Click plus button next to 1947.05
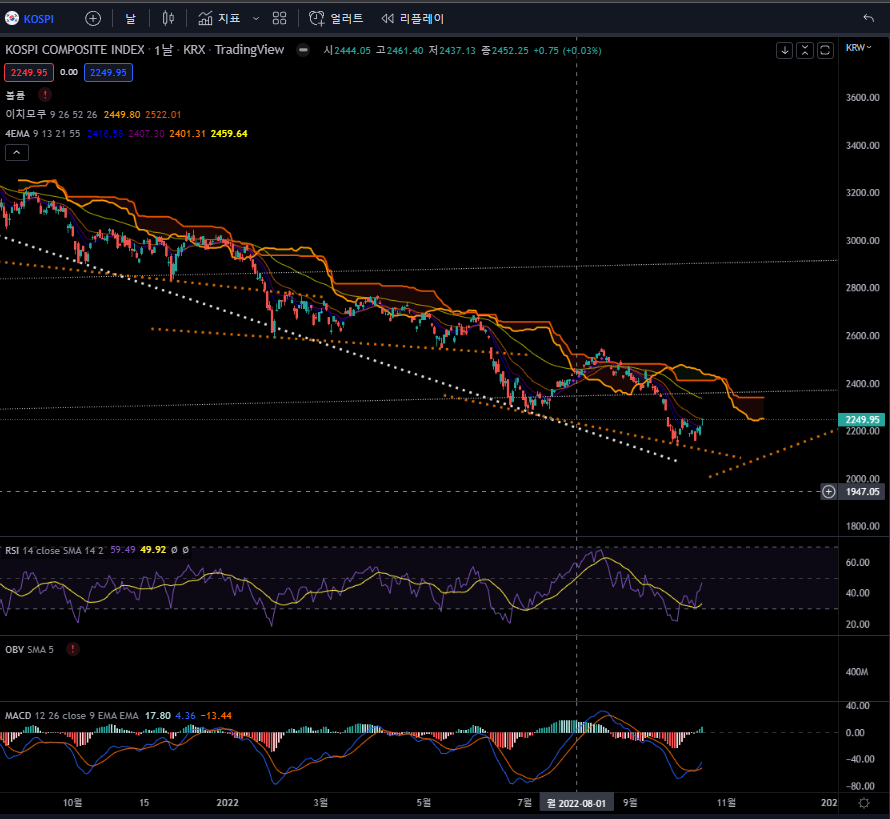The height and width of the screenshot is (819, 890). click(x=829, y=492)
